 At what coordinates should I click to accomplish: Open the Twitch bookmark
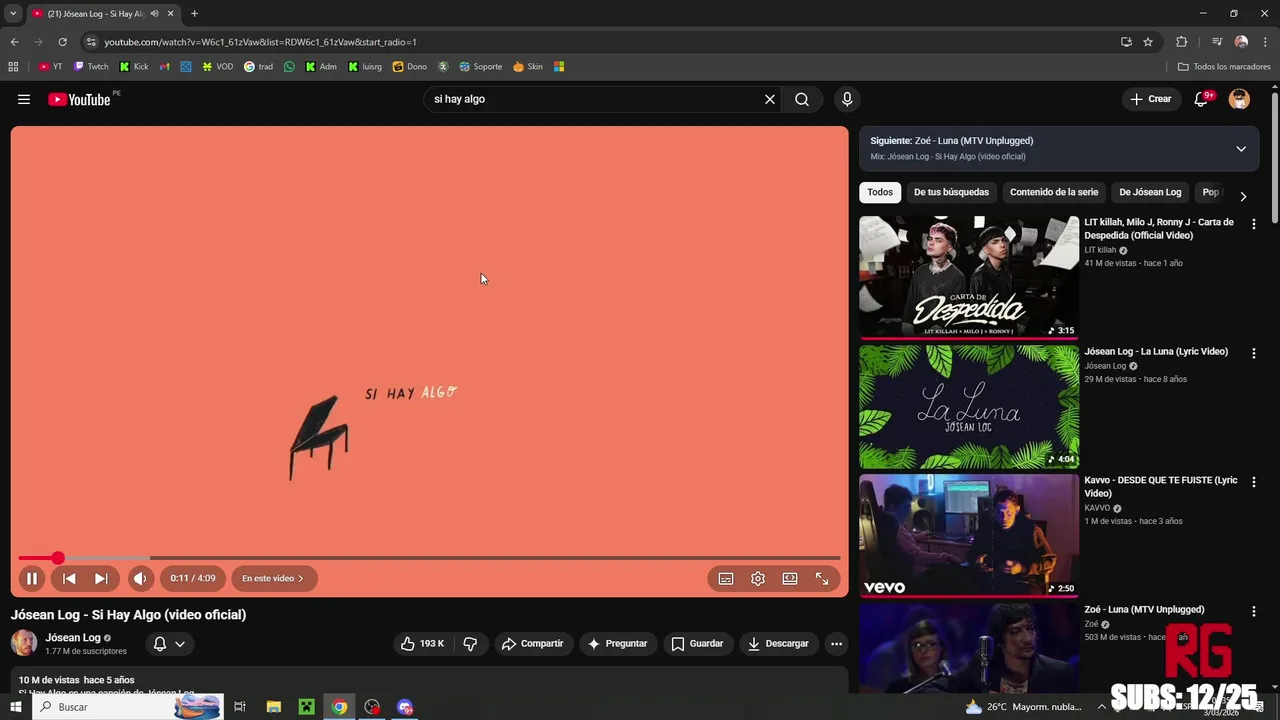tap(91, 67)
